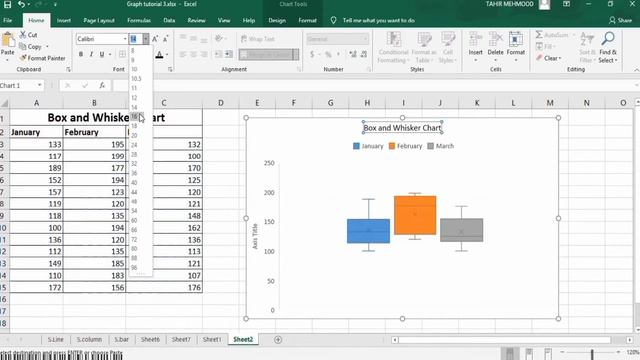Open the Calibri font name dropdown
640x360 pixels.
pyautogui.click(x=125, y=39)
